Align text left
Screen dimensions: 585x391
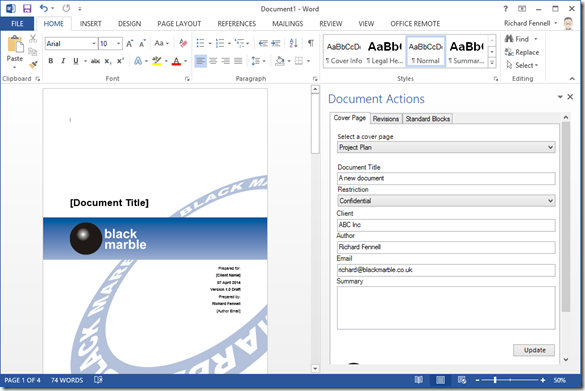pos(200,61)
